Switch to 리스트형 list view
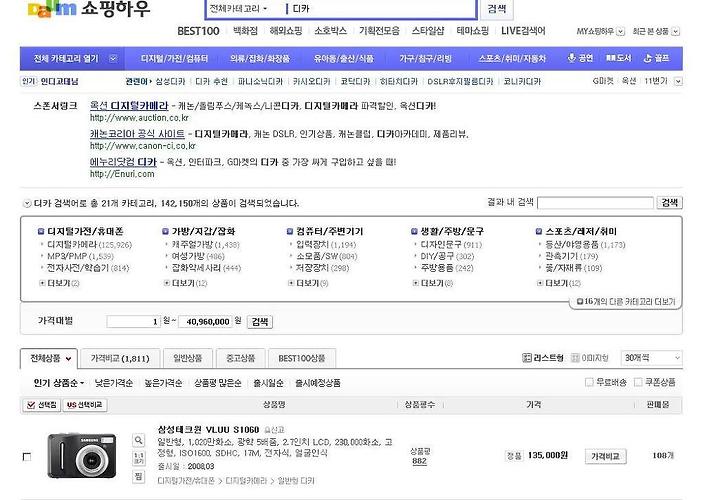This screenshot has height=500, width=720. pyautogui.click(x=543, y=358)
